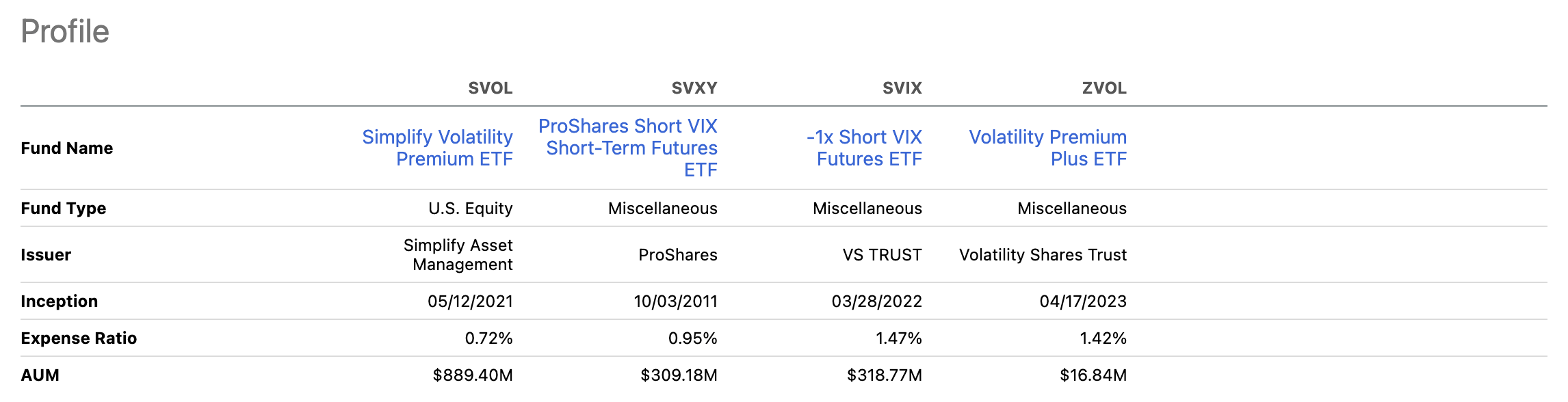Viewport: 1568px width, 402px height.
Task: Open the Simplify Volatility Premium ETF link
Action: (x=438, y=148)
